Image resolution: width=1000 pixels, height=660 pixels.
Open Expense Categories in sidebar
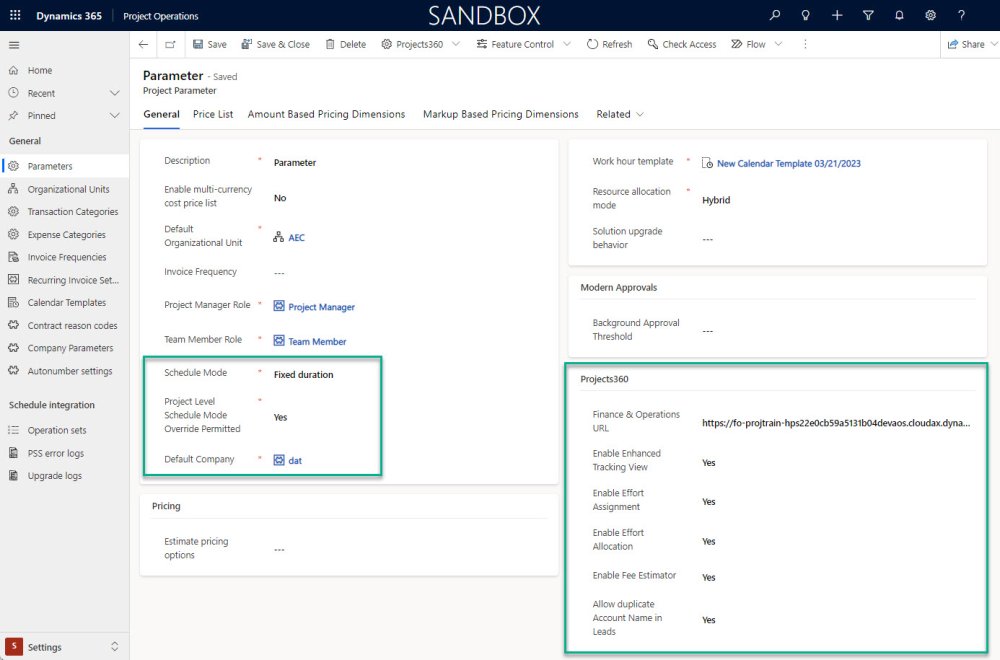click(64, 235)
